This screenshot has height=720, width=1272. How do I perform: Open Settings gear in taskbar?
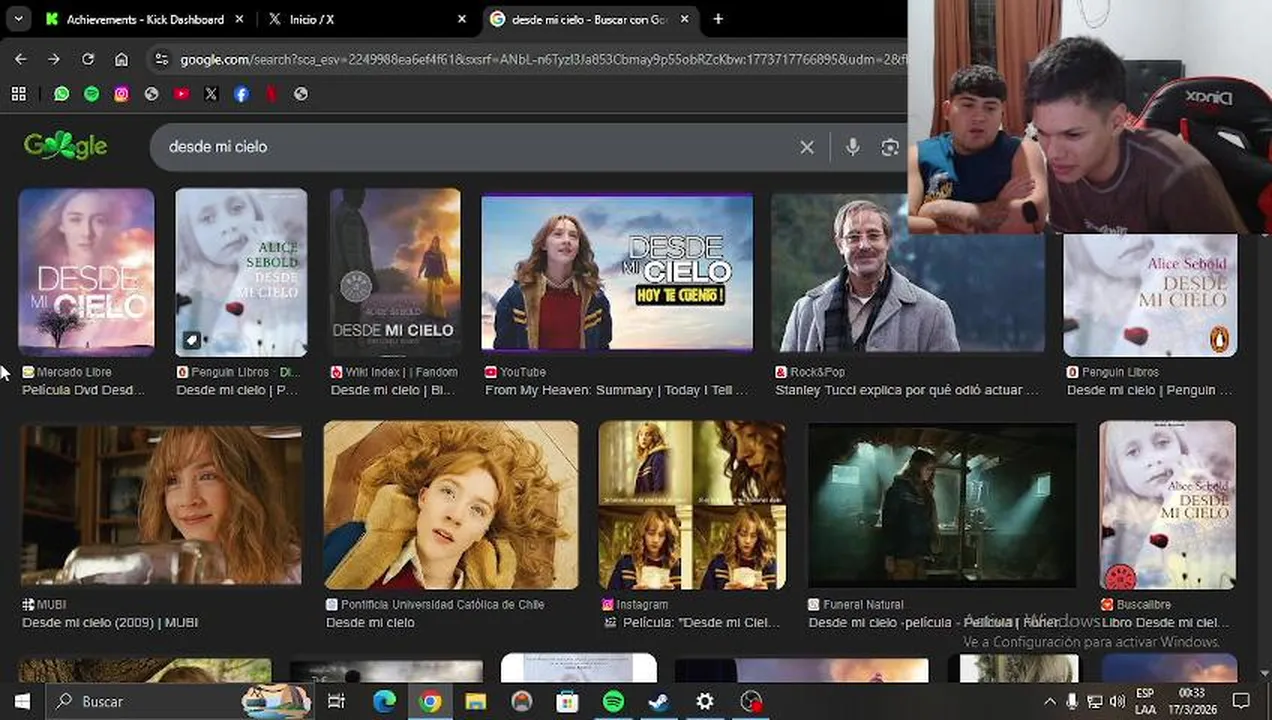[705, 701]
